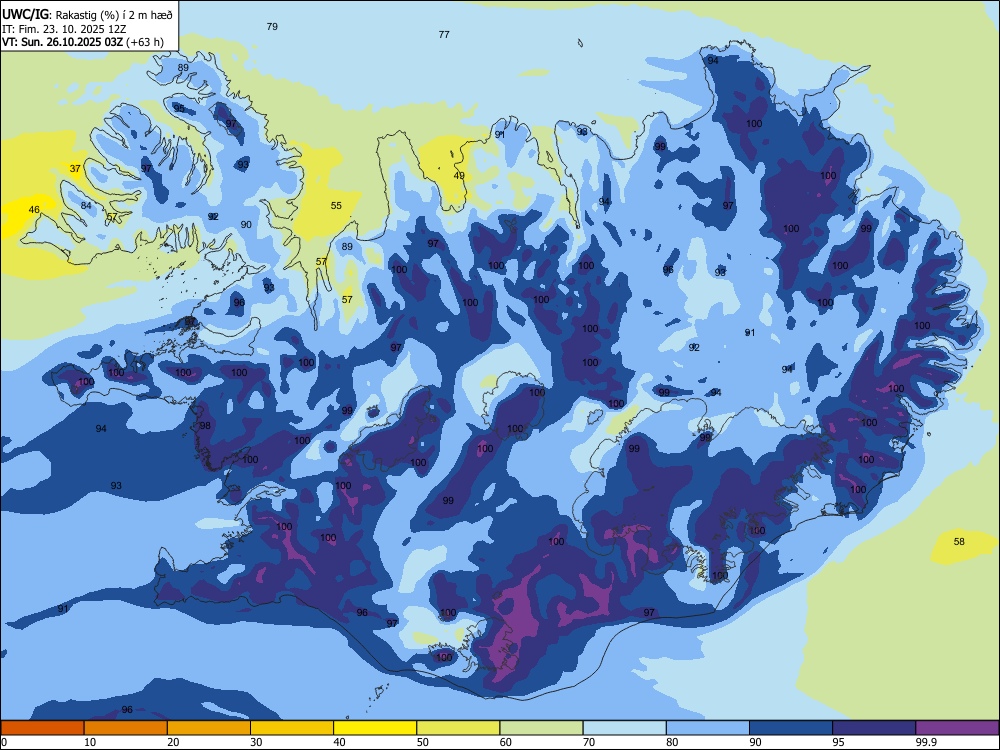Image resolution: width=1000 pixels, height=750 pixels.
Task: Click the humidity value 77 over the sea
Action: [x=444, y=34]
